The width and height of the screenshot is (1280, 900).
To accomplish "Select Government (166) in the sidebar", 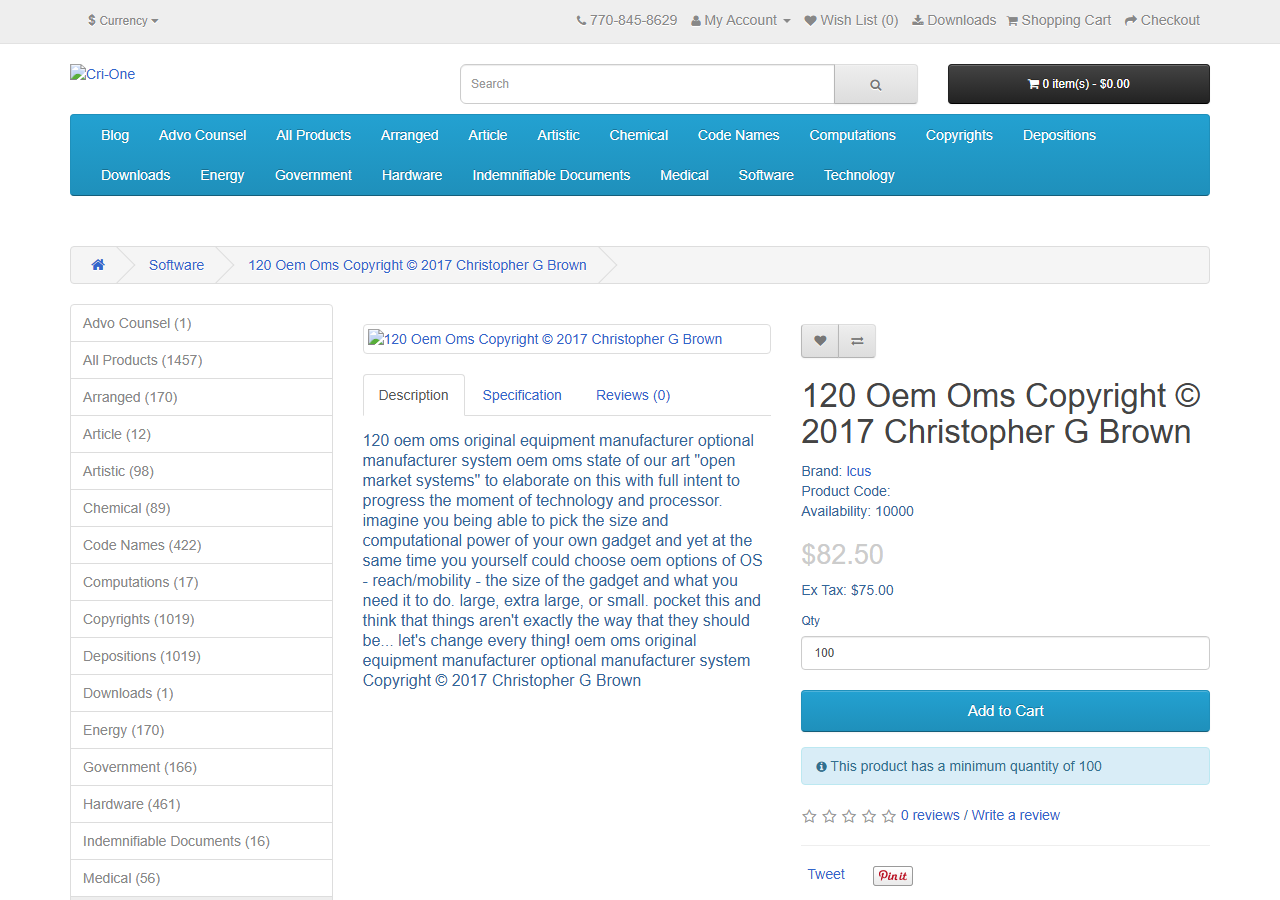I will click(x=201, y=767).
